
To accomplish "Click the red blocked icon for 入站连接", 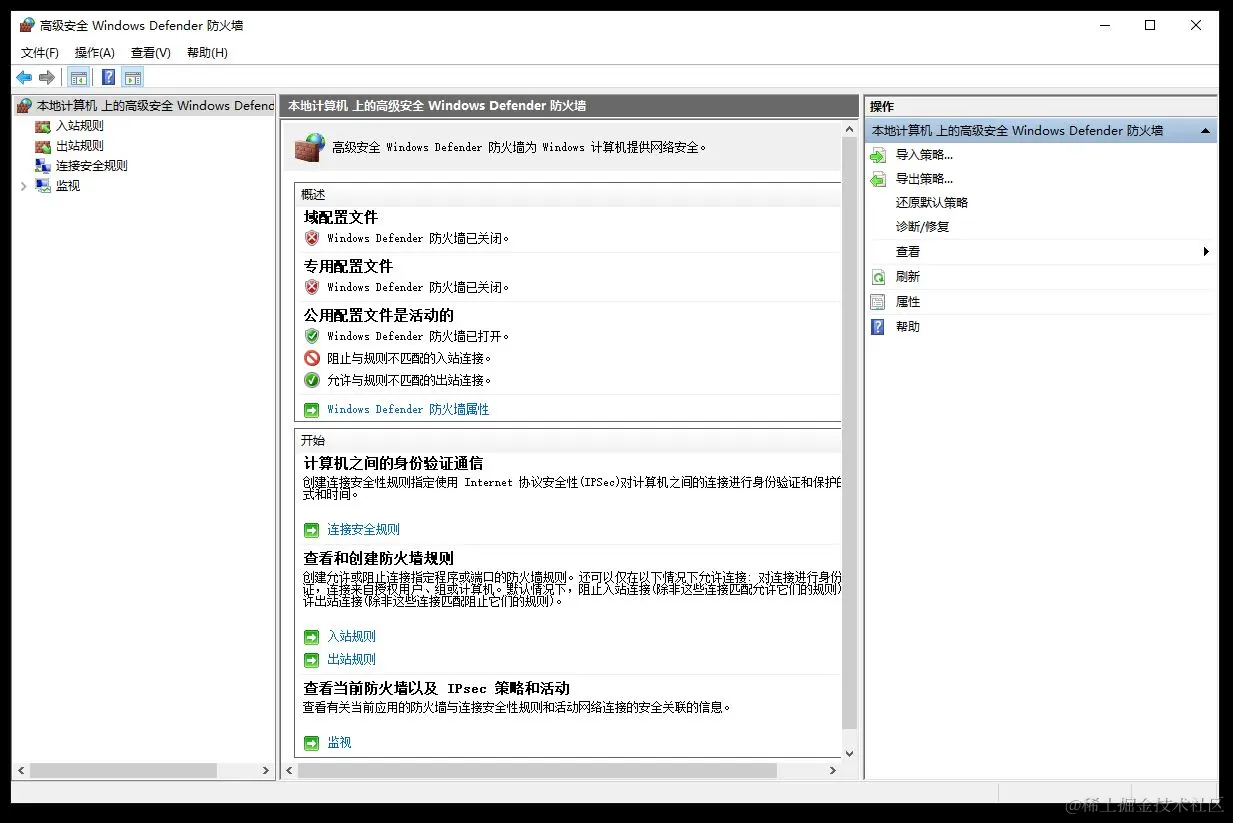I will point(312,358).
